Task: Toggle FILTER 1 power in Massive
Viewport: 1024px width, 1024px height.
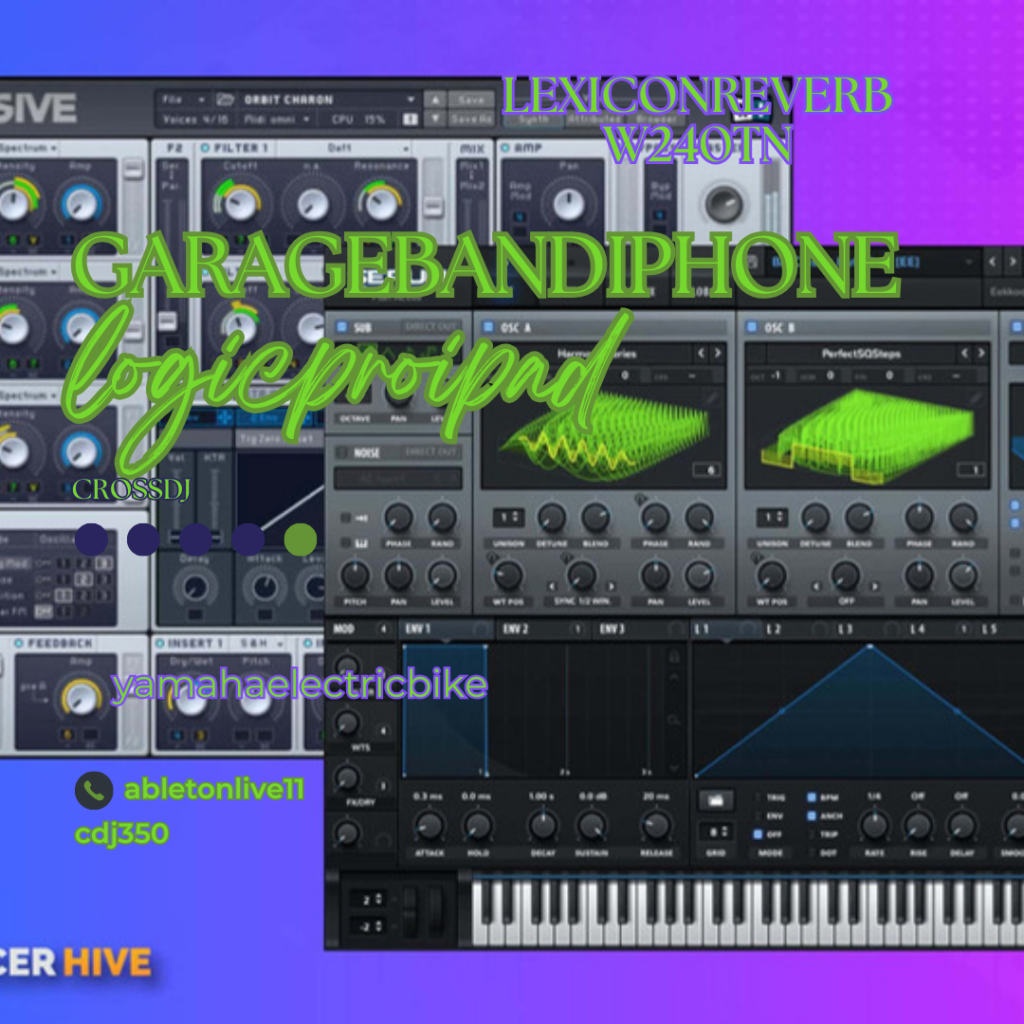Action: pyautogui.click(x=205, y=148)
